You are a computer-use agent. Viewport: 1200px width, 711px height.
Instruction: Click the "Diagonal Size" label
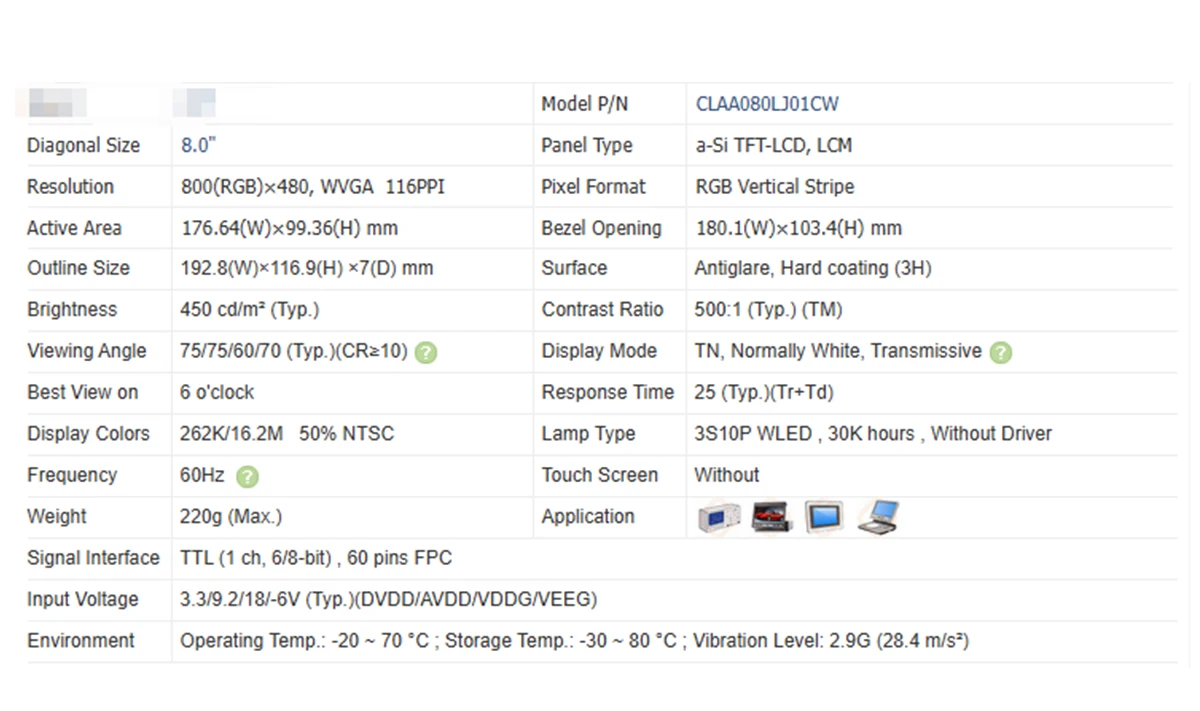click(83, 145)
